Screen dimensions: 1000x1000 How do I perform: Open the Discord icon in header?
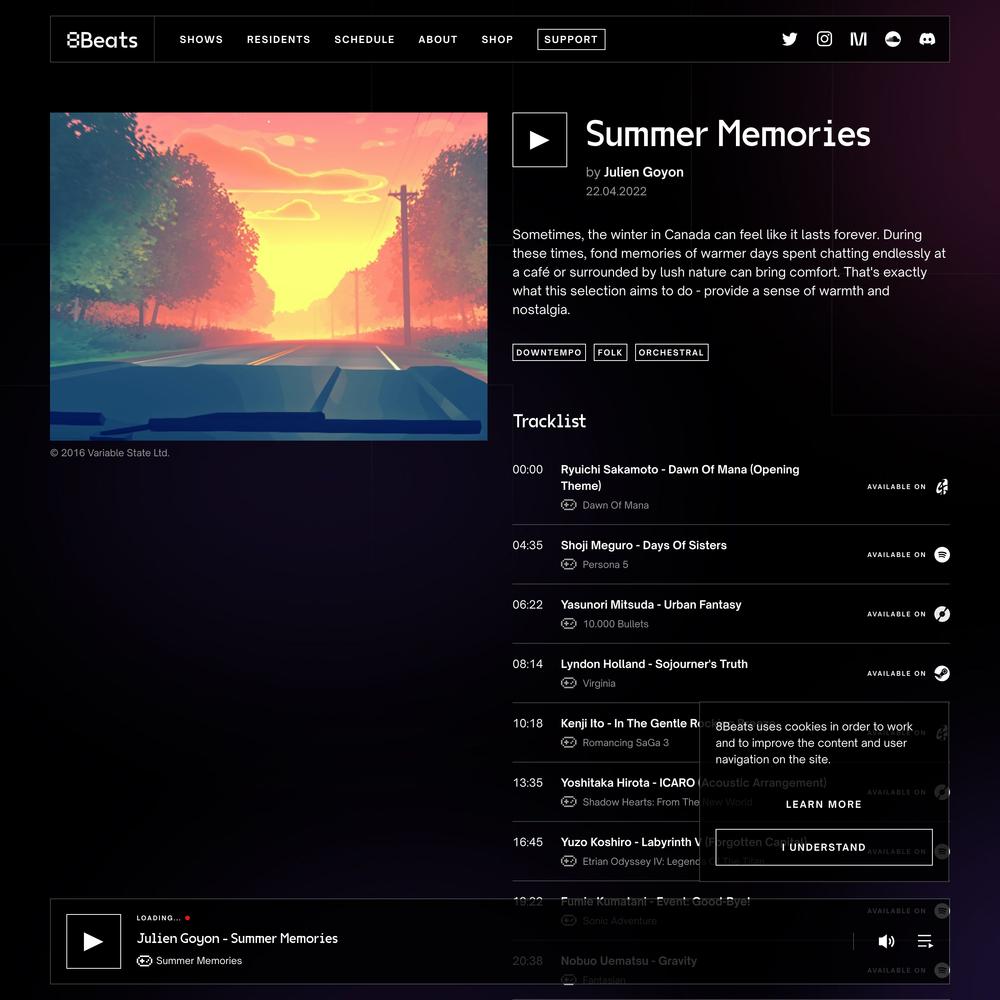927,39
